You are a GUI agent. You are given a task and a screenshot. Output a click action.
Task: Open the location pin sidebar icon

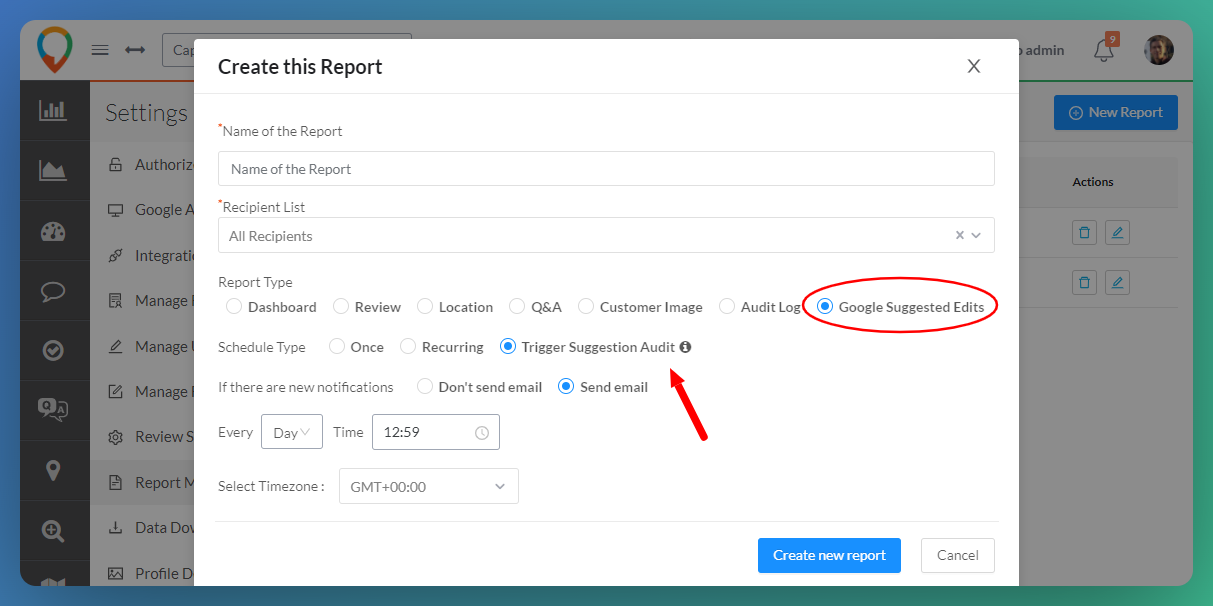[53, 470]
